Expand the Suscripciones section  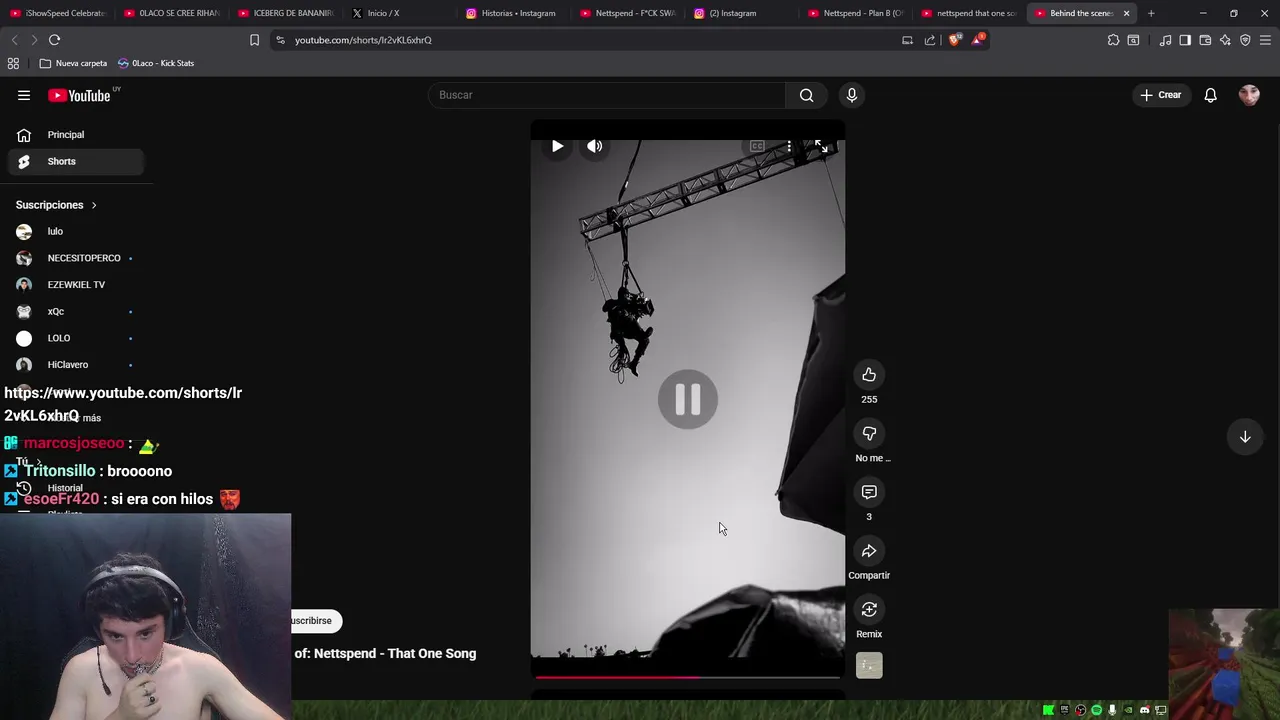[x=56, y=205]
